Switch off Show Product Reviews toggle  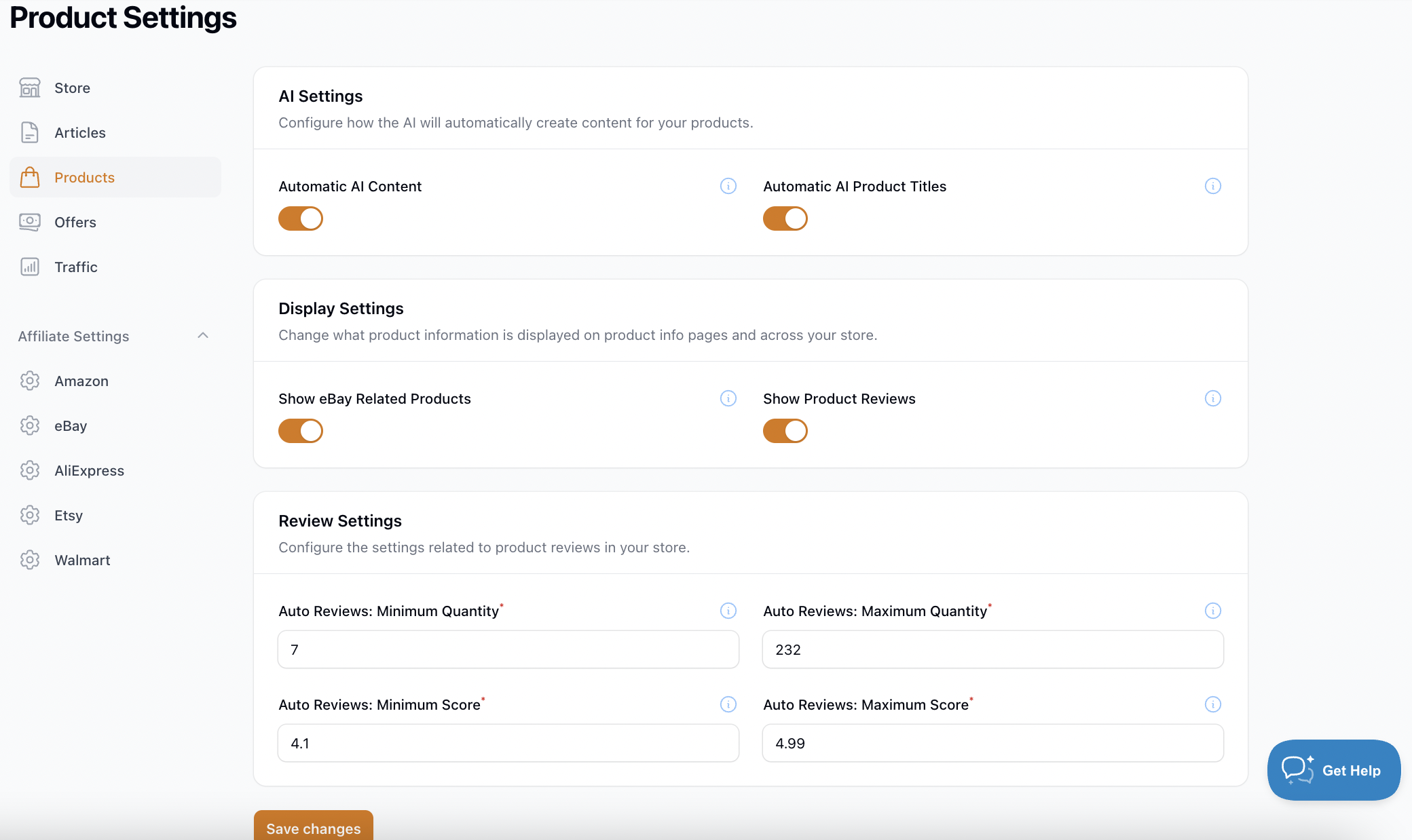tap(785, 432)
